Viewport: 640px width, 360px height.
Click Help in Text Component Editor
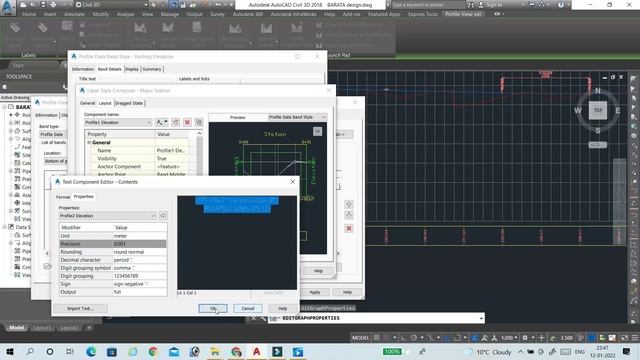click(282, 309)
